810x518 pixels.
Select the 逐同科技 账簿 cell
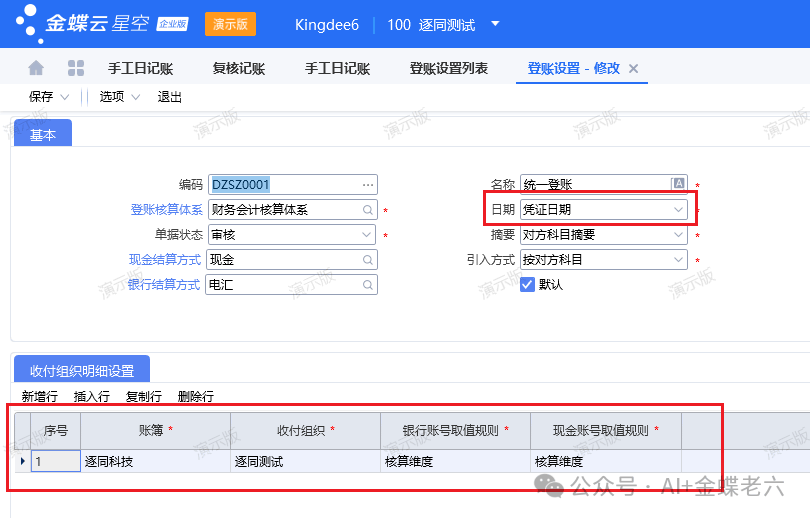tap(155, 462)
